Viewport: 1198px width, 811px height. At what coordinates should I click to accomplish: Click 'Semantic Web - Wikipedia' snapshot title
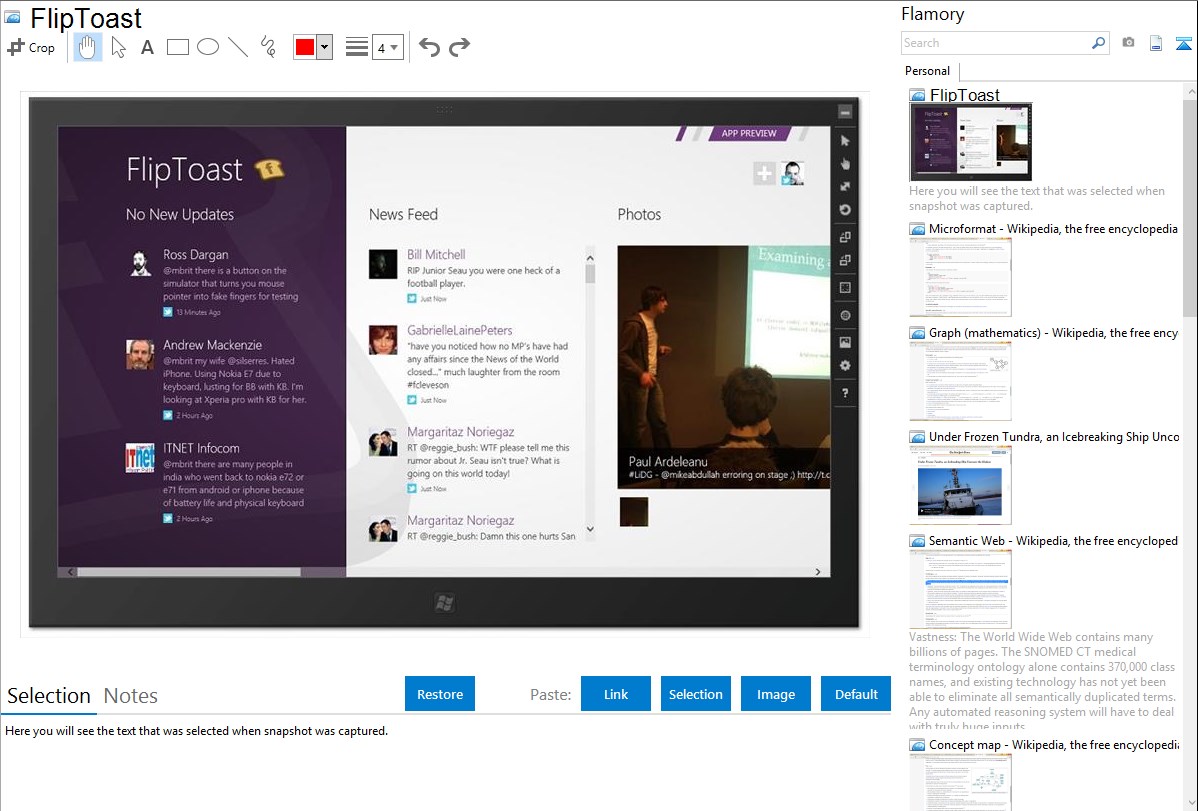tap(1054, 541)
